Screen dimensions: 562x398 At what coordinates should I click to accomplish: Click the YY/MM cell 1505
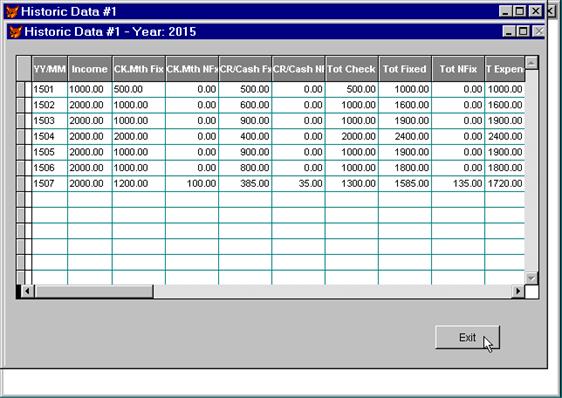[x=49, y=152]
